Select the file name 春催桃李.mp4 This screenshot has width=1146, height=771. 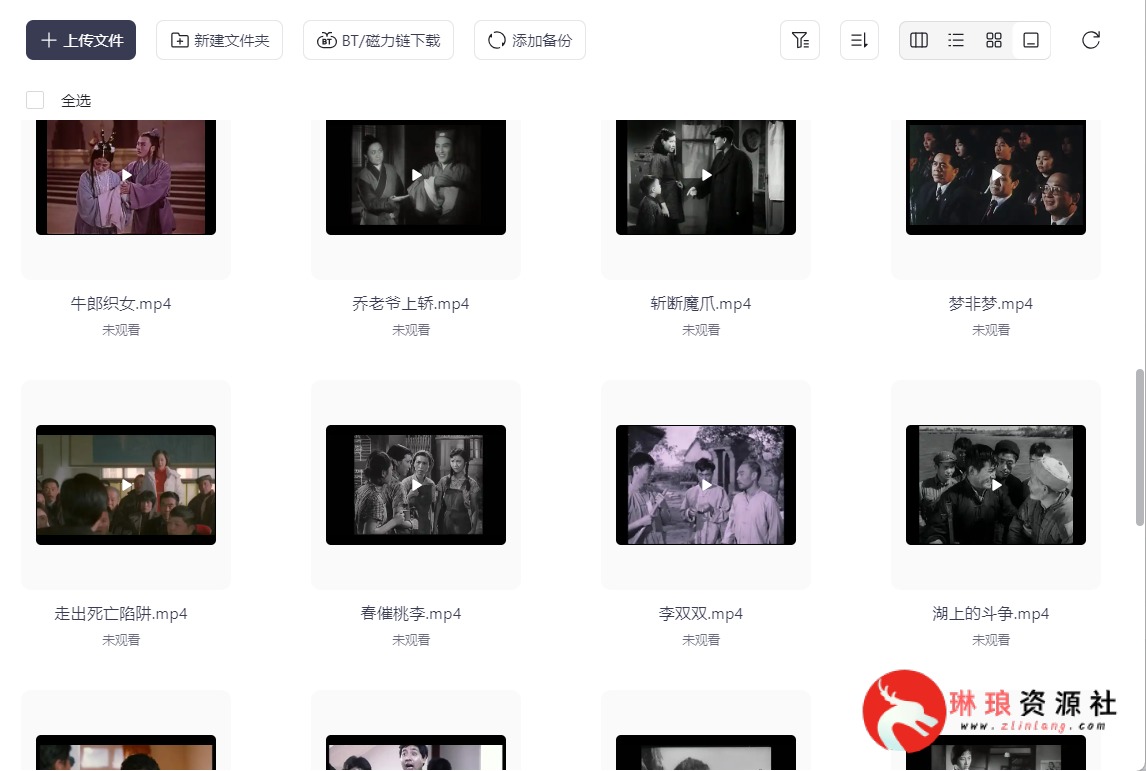pyautogui.click(x=411, y=614)
